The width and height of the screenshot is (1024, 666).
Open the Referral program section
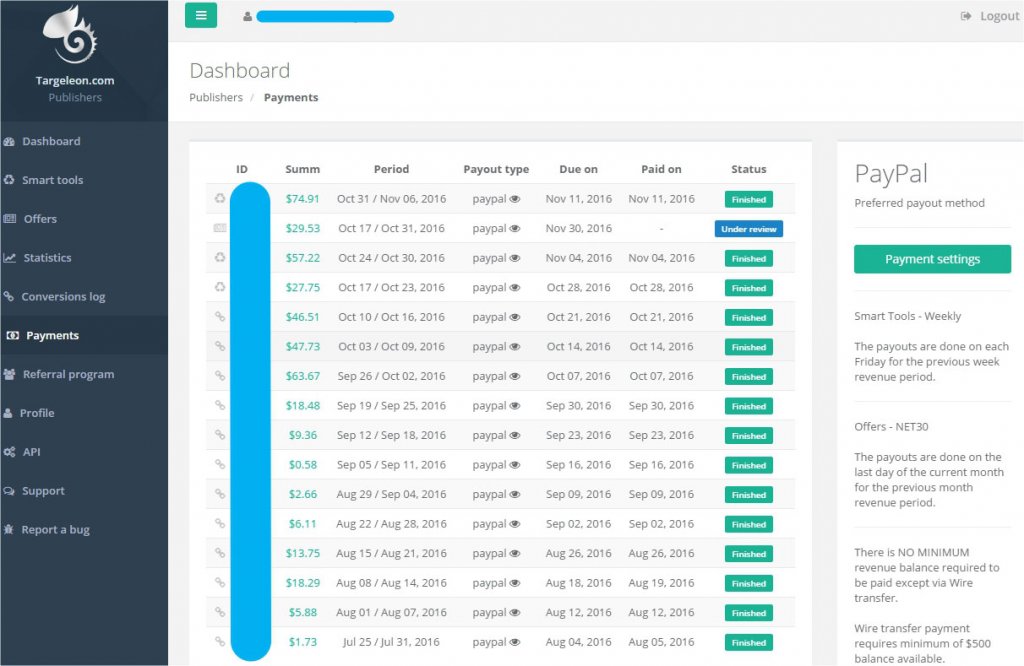(67, 374)
